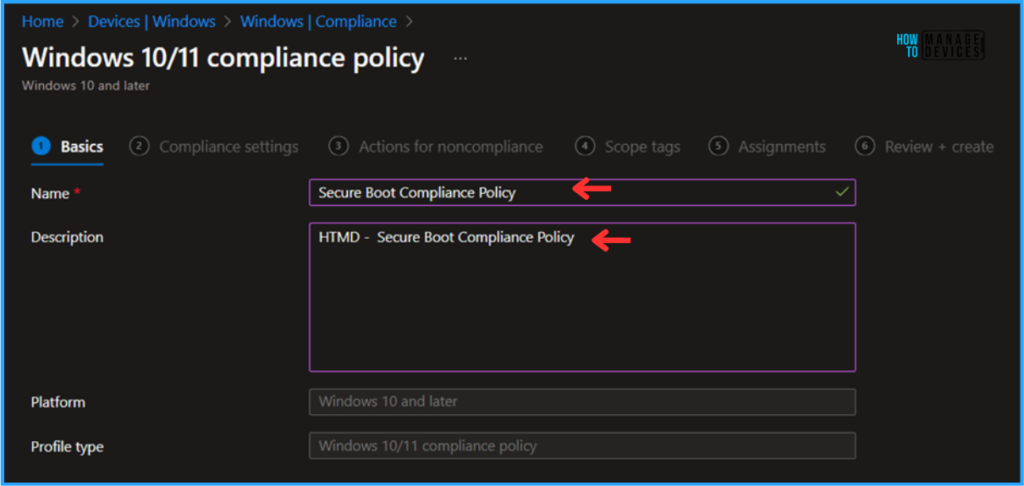
Task: Click step 5 circle for Assignments
Action: point(718,147)
